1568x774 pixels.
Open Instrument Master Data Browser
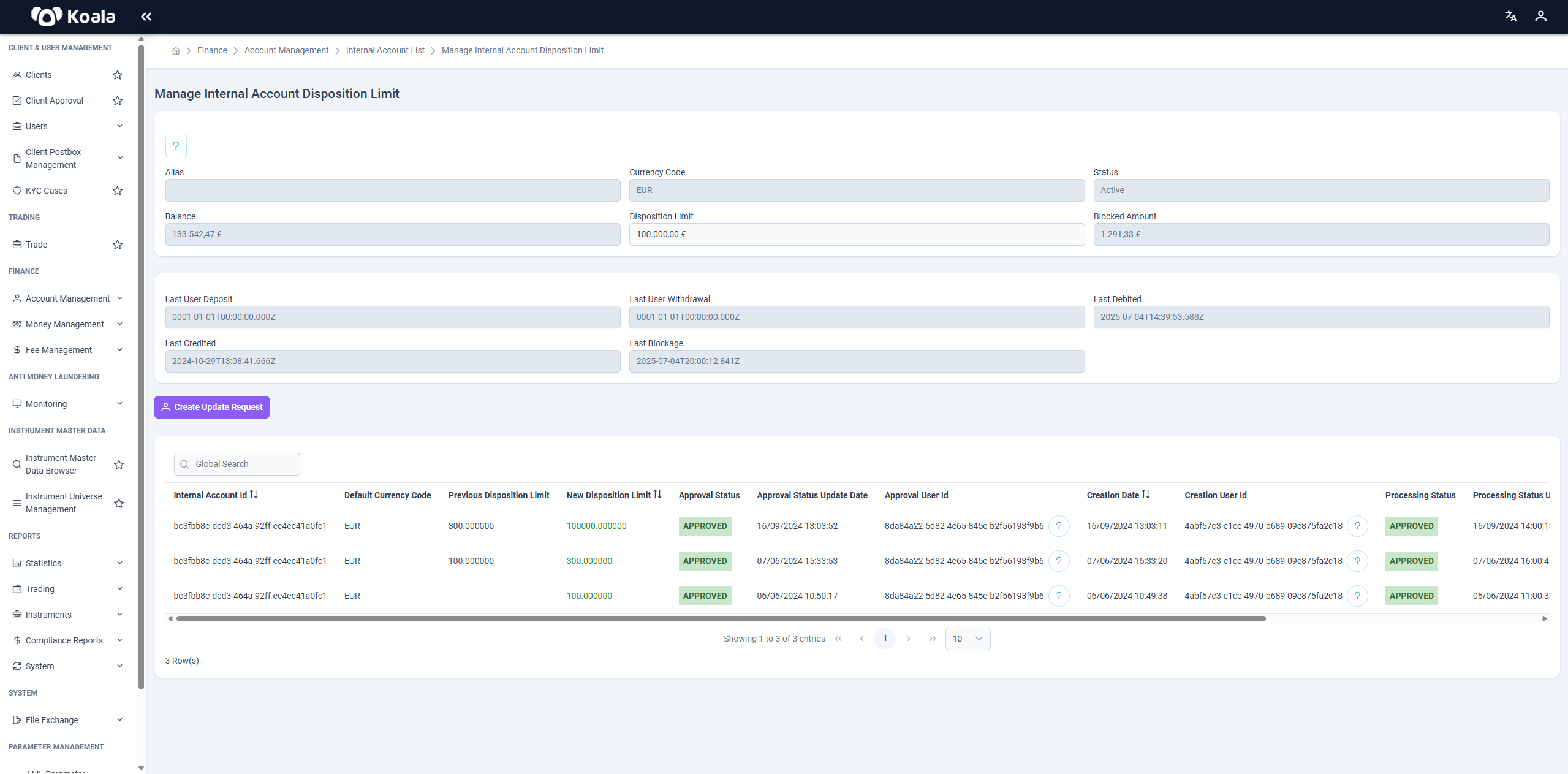pos(61,465)
